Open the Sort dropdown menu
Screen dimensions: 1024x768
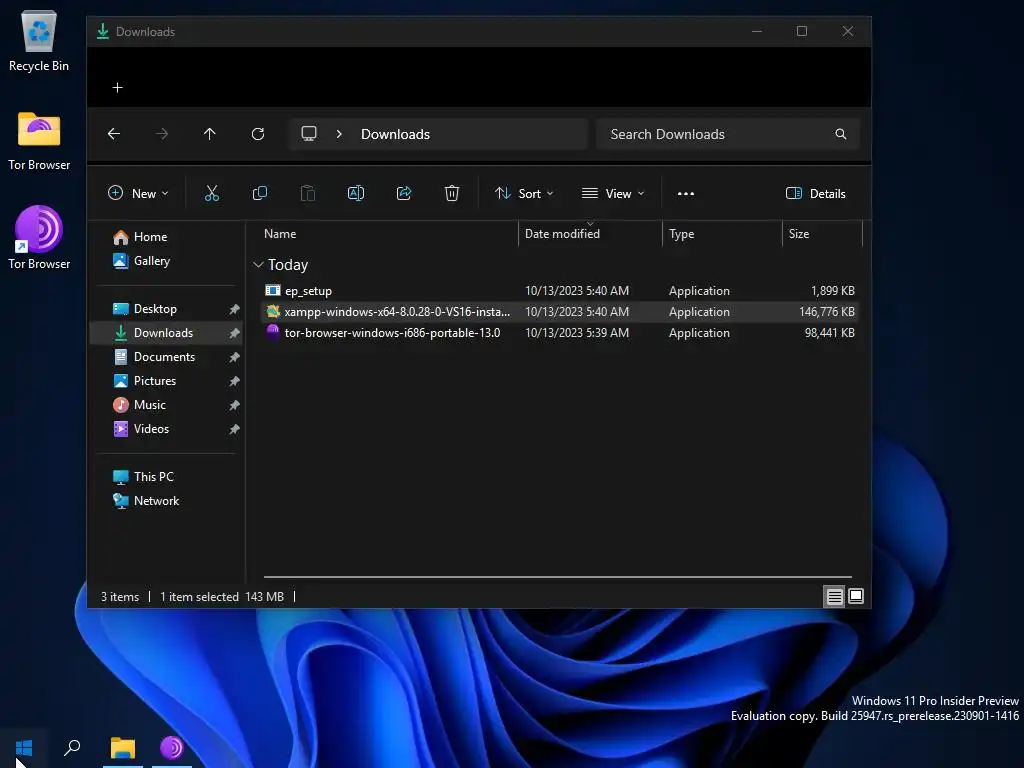coord(524,193)
